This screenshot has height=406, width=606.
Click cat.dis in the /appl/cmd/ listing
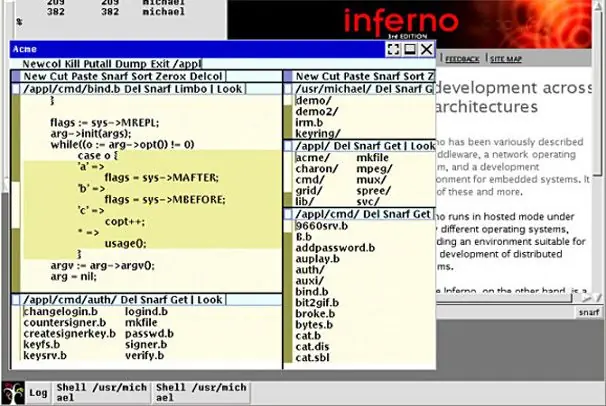pyautogui.click(x=312, y=347)
